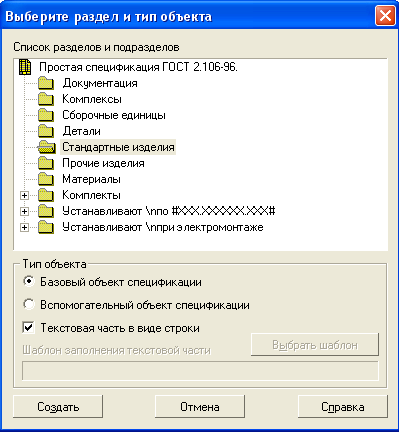Click the Отмена button
Screen dimensions: 399x432
tap(200, 407)
